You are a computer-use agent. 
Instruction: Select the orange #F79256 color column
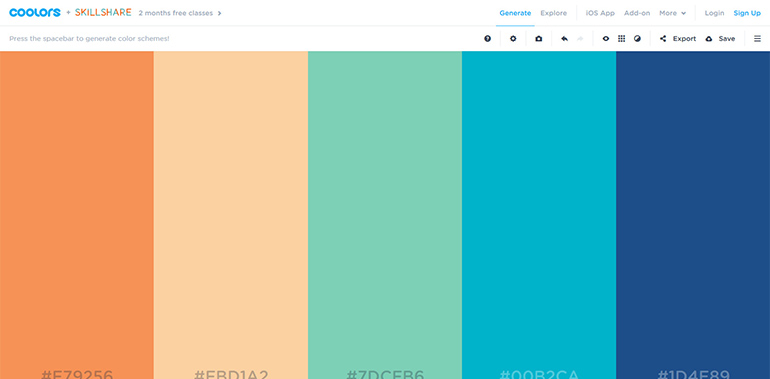pos(77,215)
